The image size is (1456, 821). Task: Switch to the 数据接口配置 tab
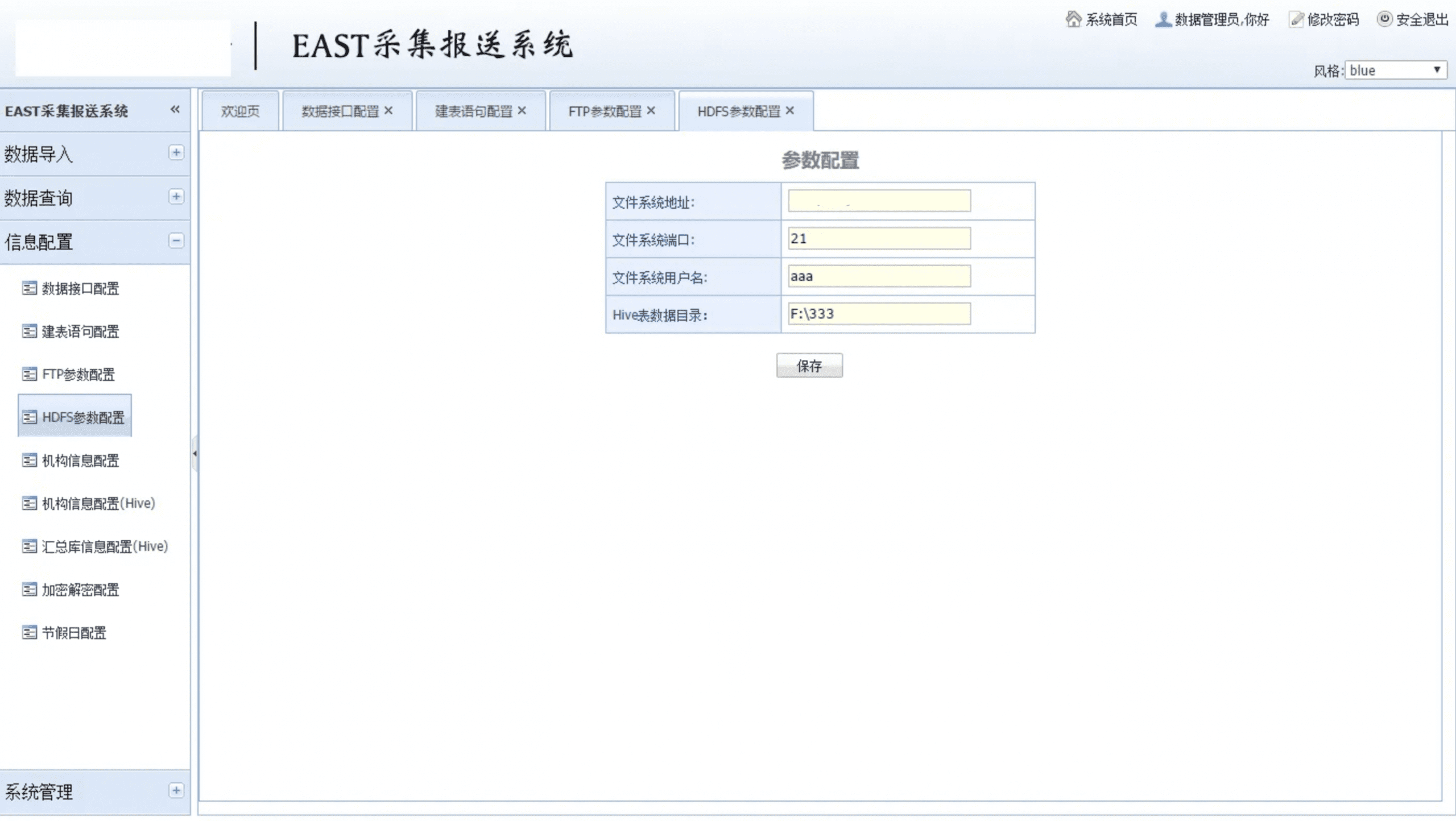(x=340, y=111)
